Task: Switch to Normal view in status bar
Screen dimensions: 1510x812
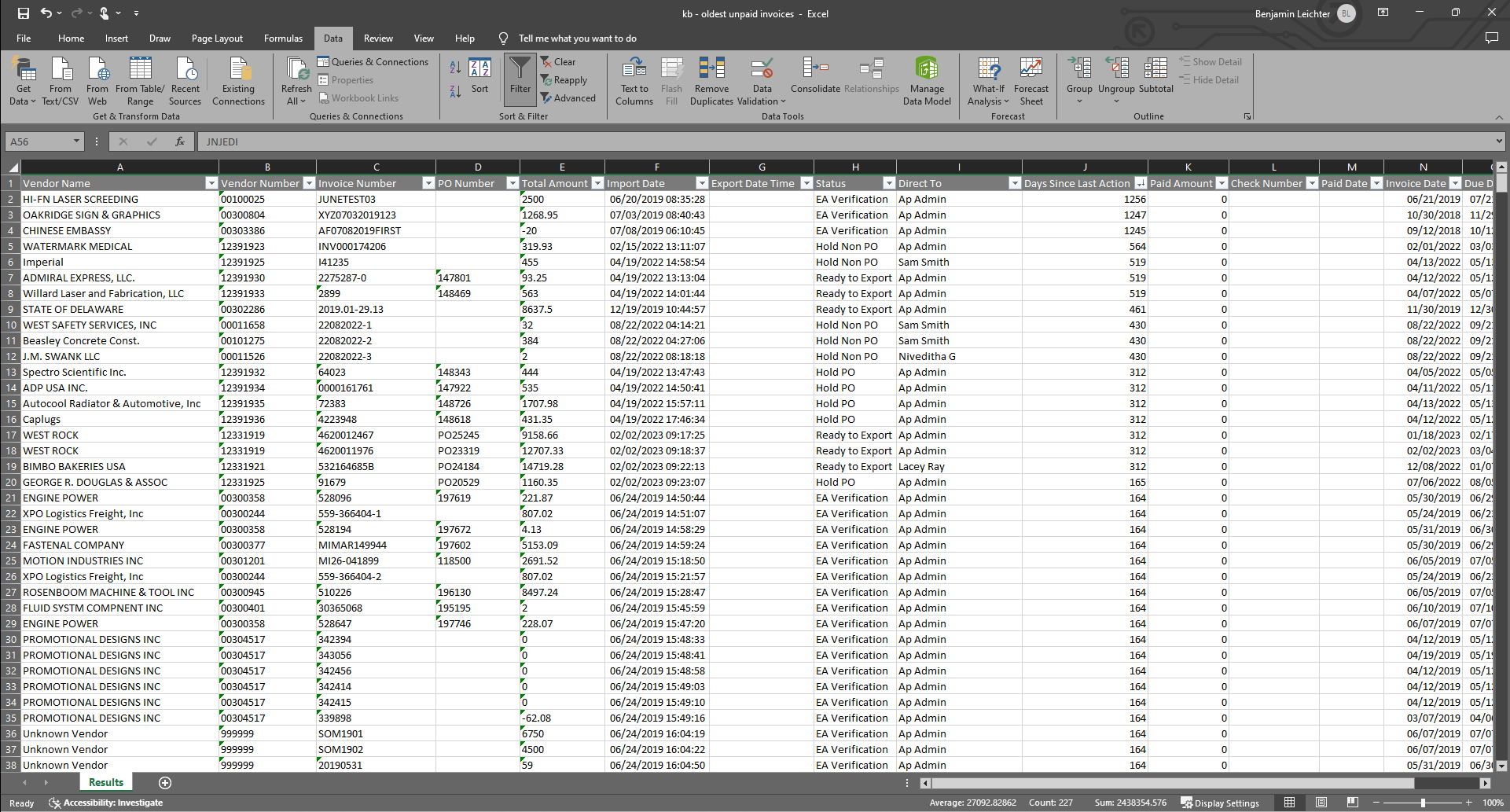Action: 1289,803
